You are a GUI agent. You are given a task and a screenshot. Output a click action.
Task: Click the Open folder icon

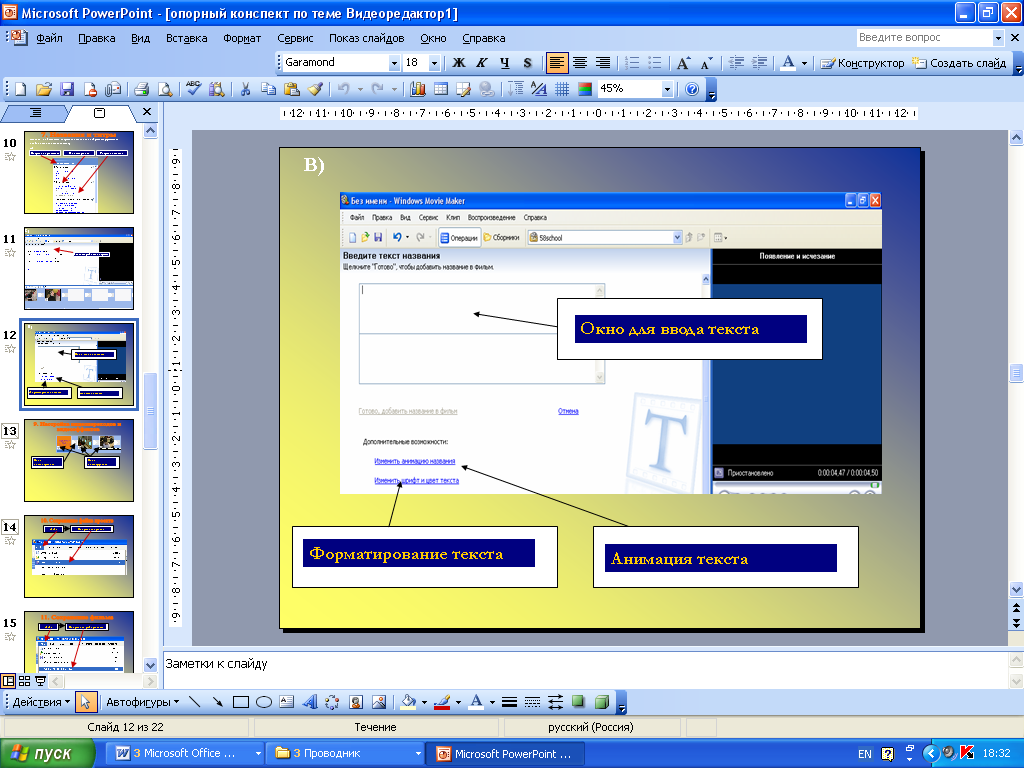(44, 89)
